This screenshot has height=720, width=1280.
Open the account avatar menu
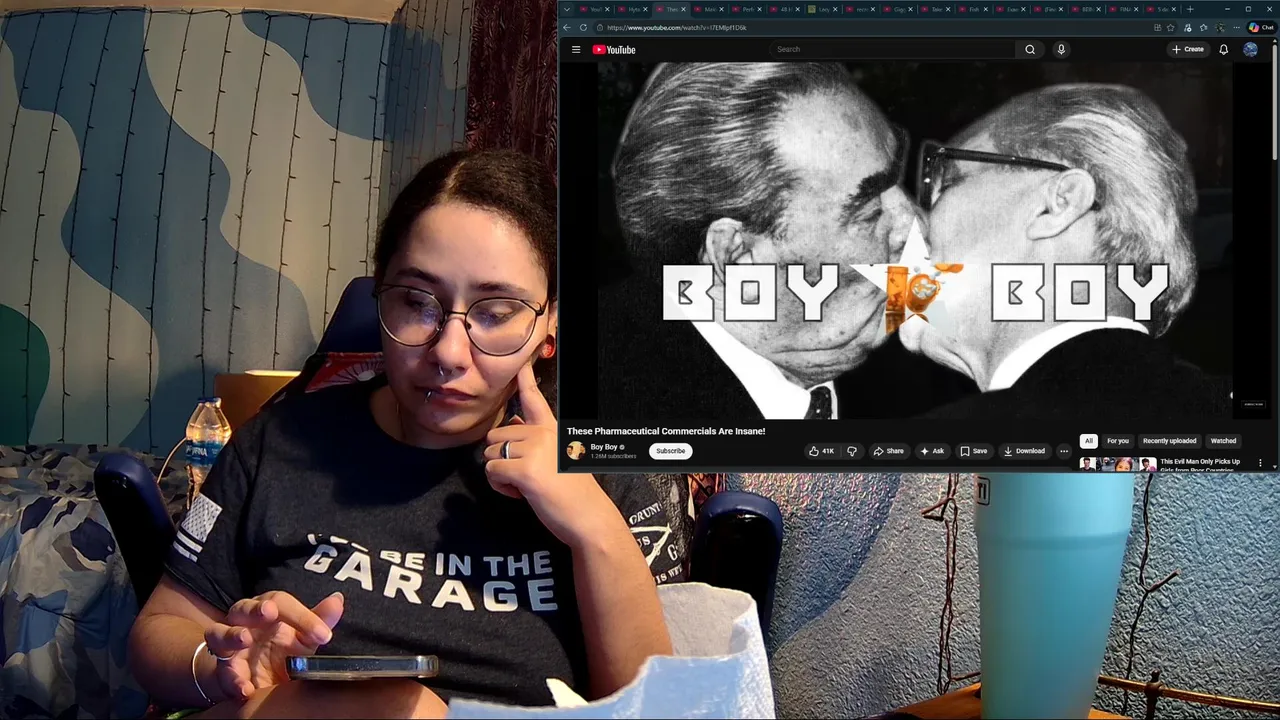point(1250,49)
